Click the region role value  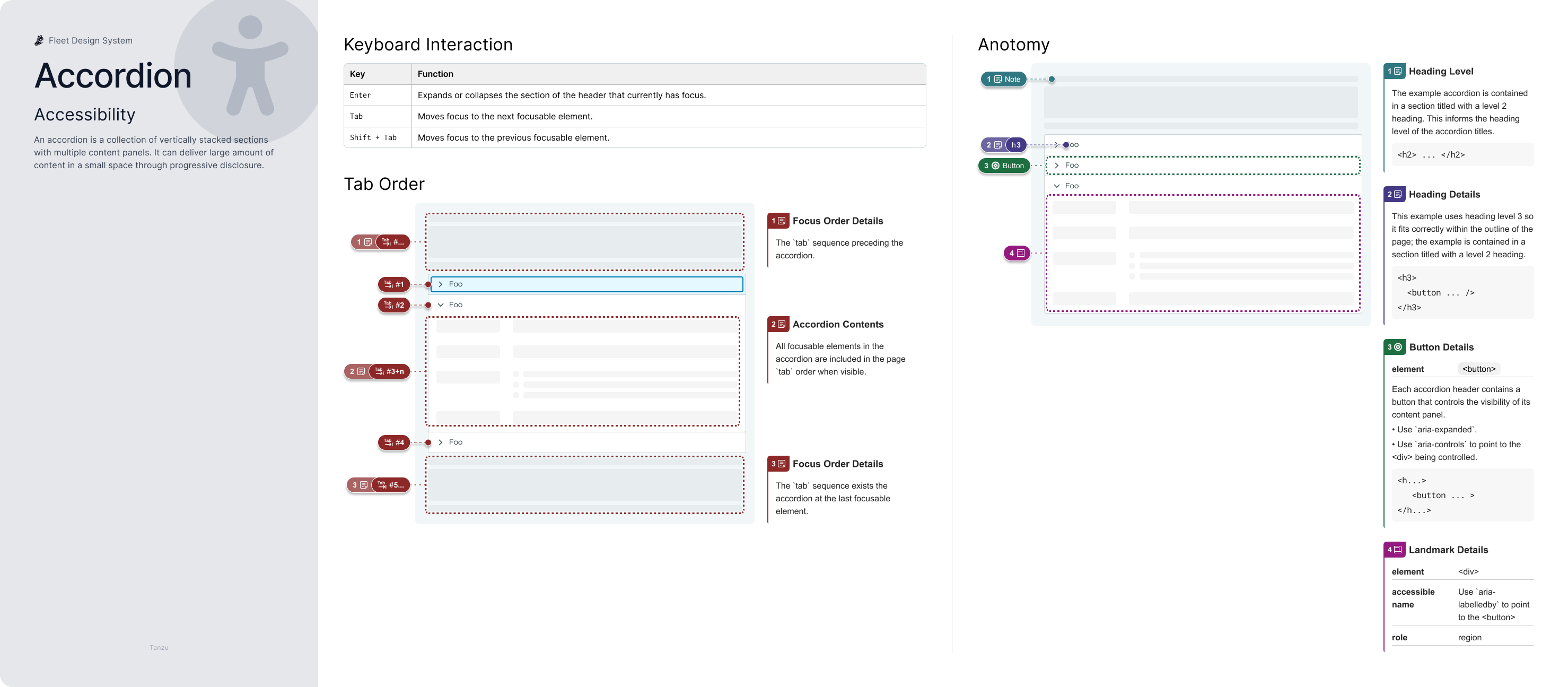1469,638
